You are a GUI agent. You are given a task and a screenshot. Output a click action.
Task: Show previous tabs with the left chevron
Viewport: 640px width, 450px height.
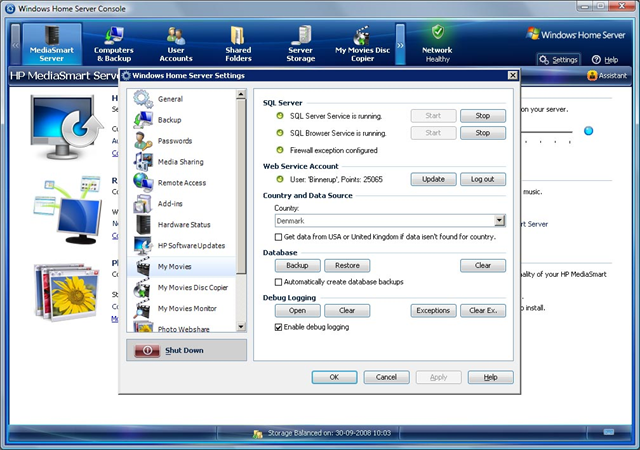coord(16,44)
